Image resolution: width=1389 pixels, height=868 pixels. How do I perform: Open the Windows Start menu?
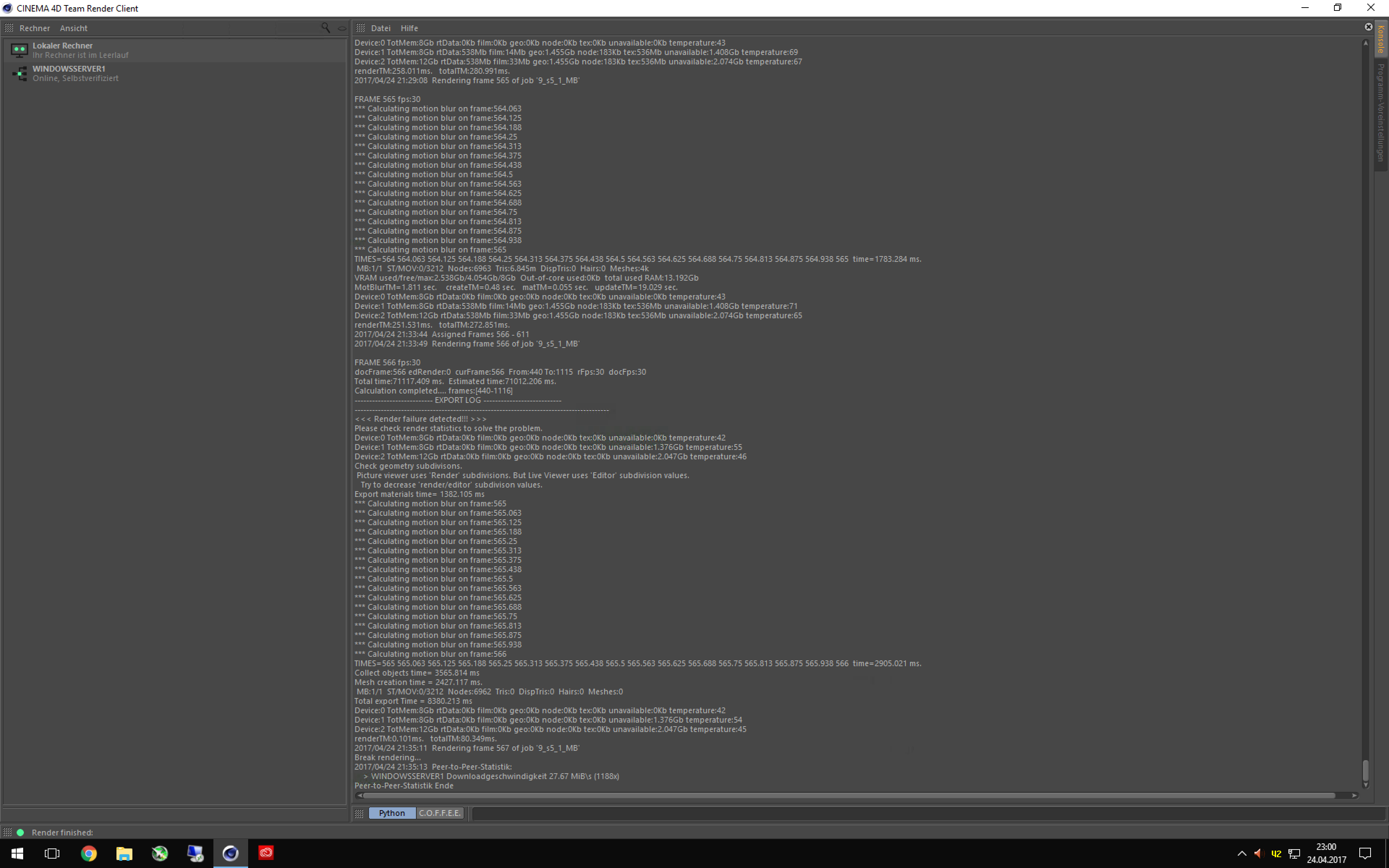click(17, 853)
